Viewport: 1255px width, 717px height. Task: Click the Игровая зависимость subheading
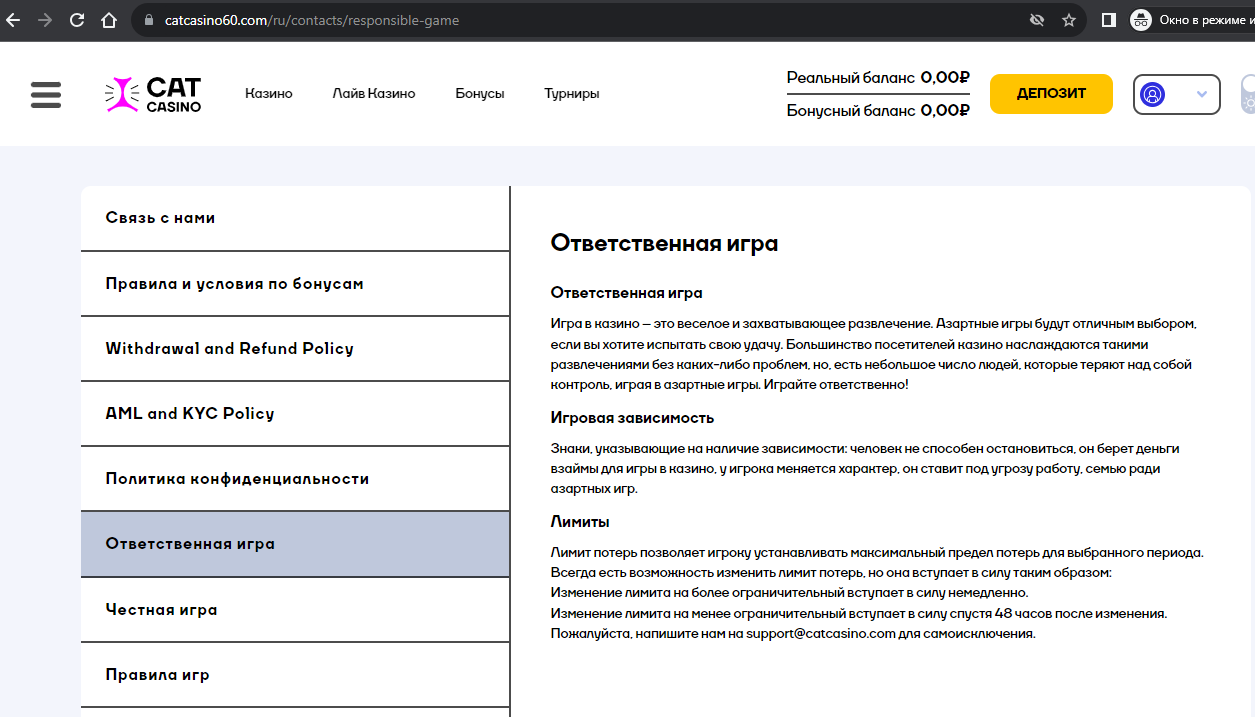point(632,418)
